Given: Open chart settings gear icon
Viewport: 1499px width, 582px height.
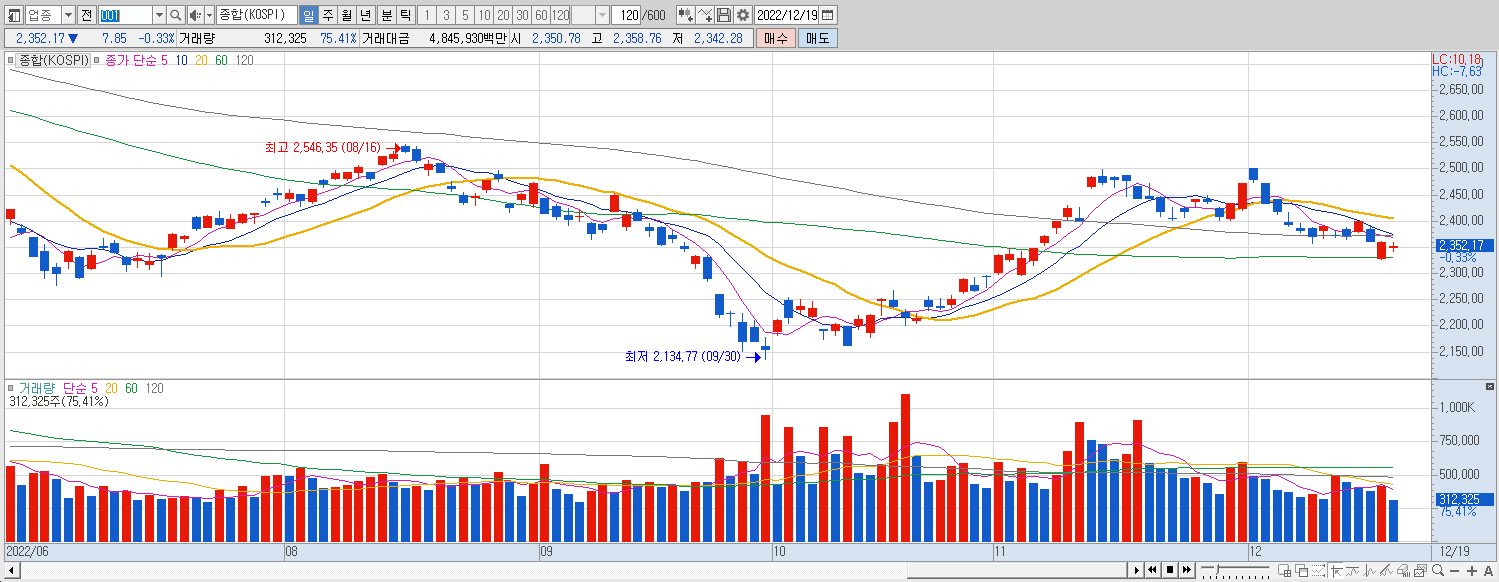Looking at the screenshot, I should pos(743,15).
